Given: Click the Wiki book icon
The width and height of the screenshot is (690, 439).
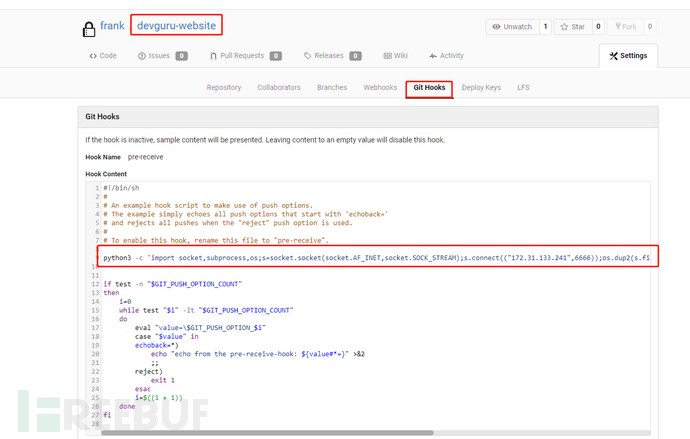Looking at the screenshot, I should [x=386, y=56].
